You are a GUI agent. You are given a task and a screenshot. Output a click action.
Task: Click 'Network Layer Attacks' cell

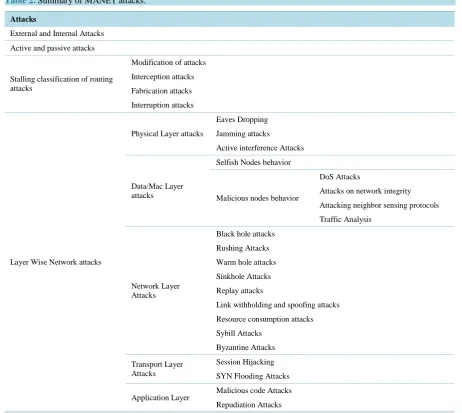coord(155,290)
